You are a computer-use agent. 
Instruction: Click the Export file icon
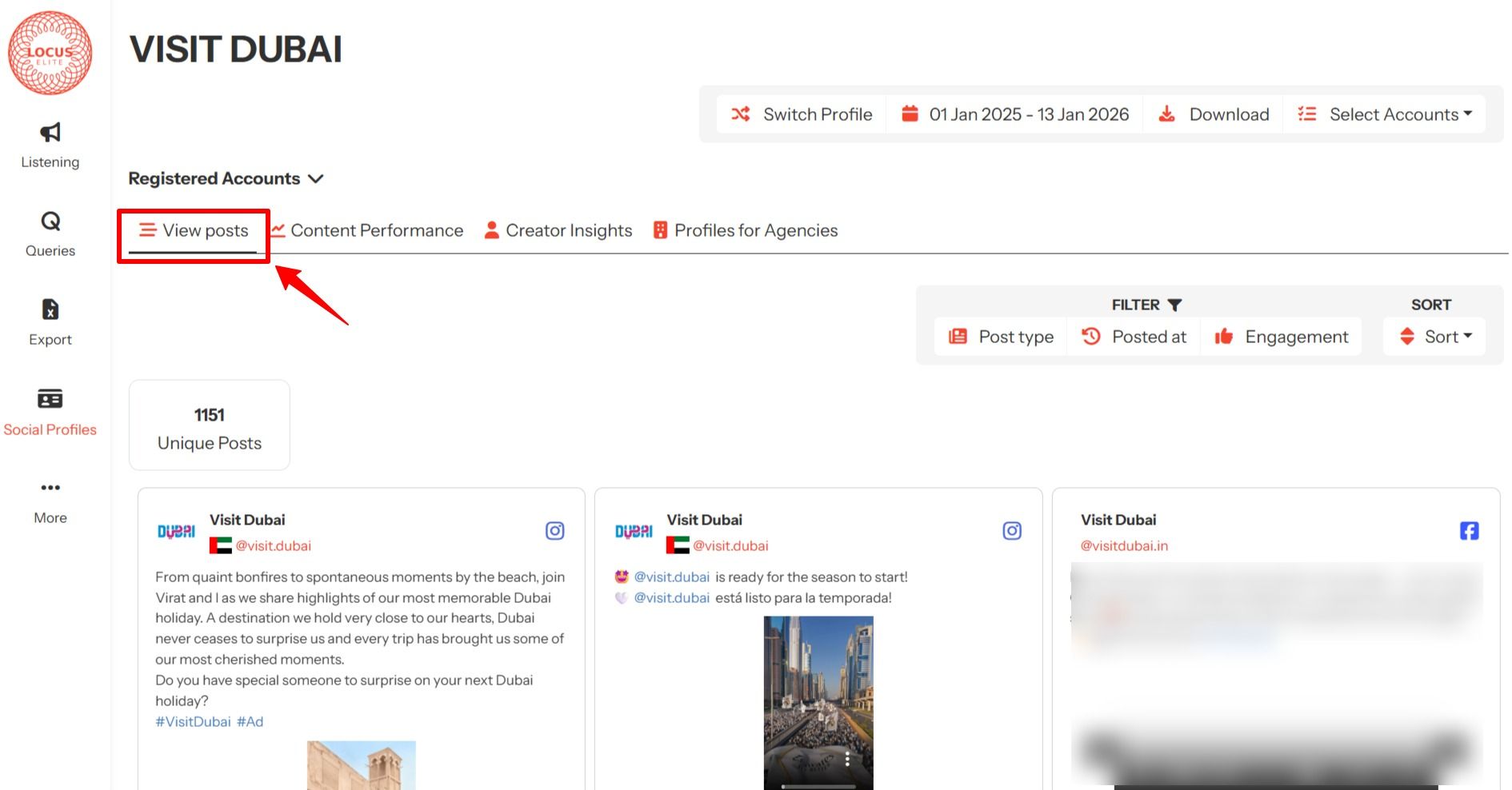pyautogui.click(x=50, y=310)
